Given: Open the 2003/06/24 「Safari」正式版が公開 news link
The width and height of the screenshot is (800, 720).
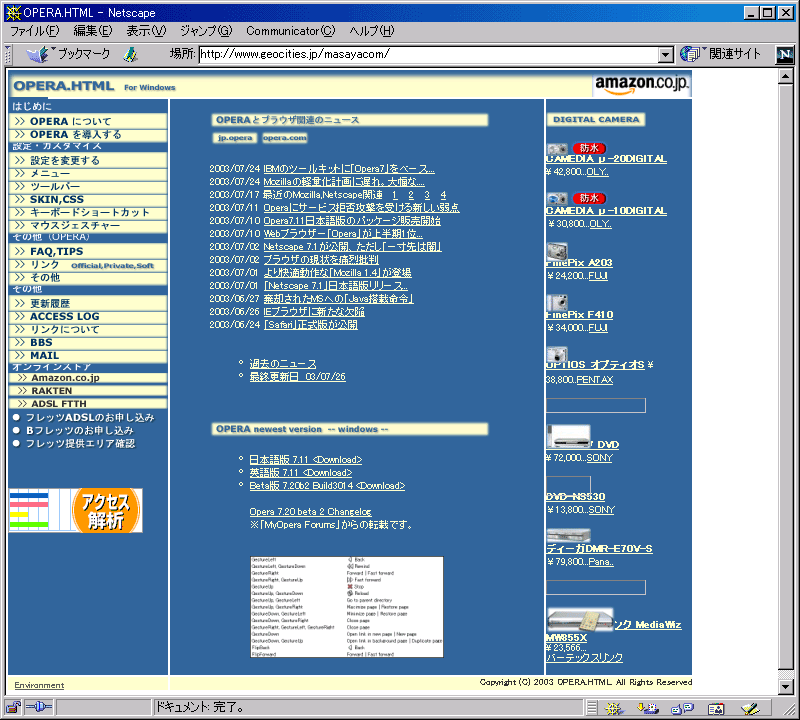Looking at the screenshot, I should coord(311,325).
